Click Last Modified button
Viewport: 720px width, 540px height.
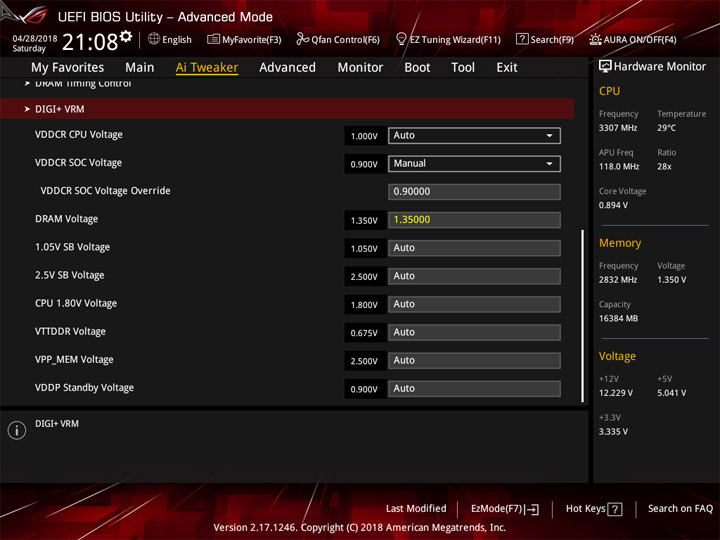pos(416,508)
